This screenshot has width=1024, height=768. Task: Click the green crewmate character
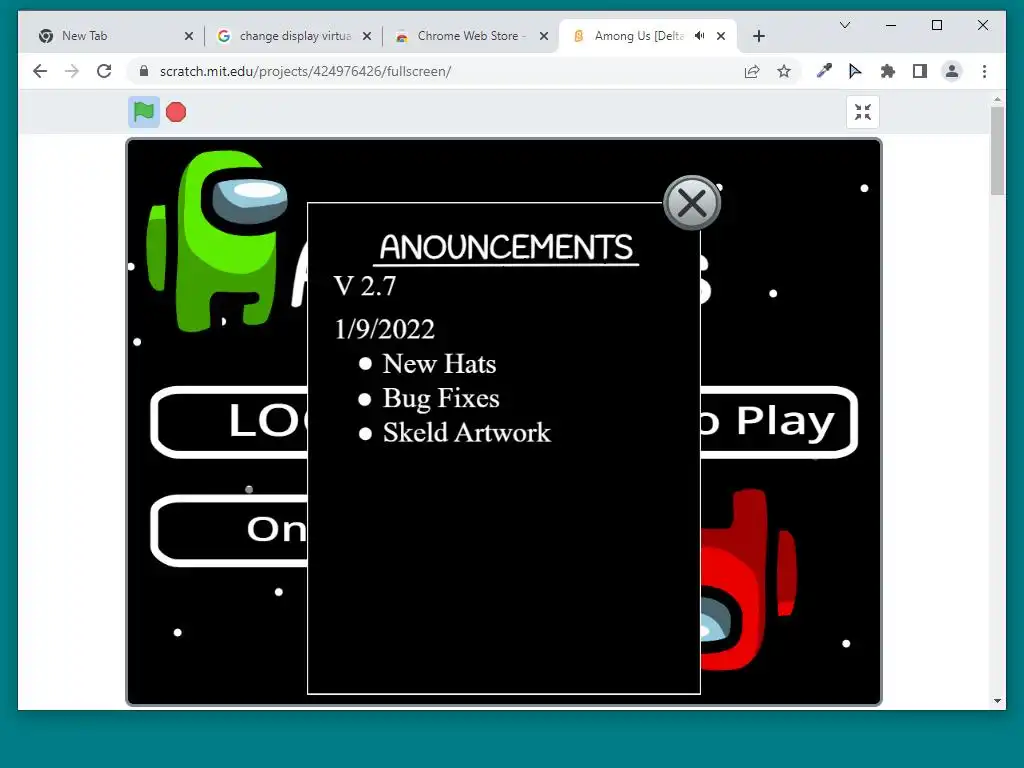[x=217, y=240]
